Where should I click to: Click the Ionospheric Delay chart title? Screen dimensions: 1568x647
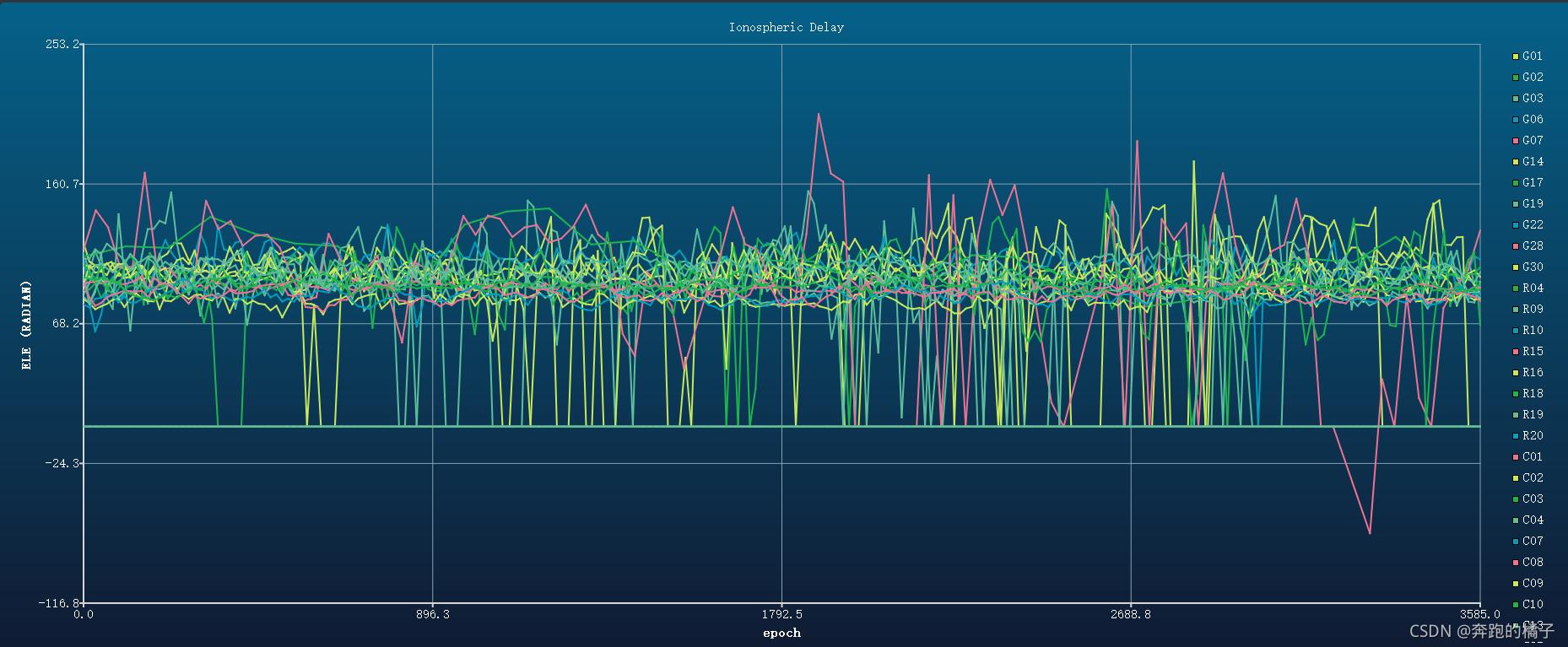click(x=787, y=27)
